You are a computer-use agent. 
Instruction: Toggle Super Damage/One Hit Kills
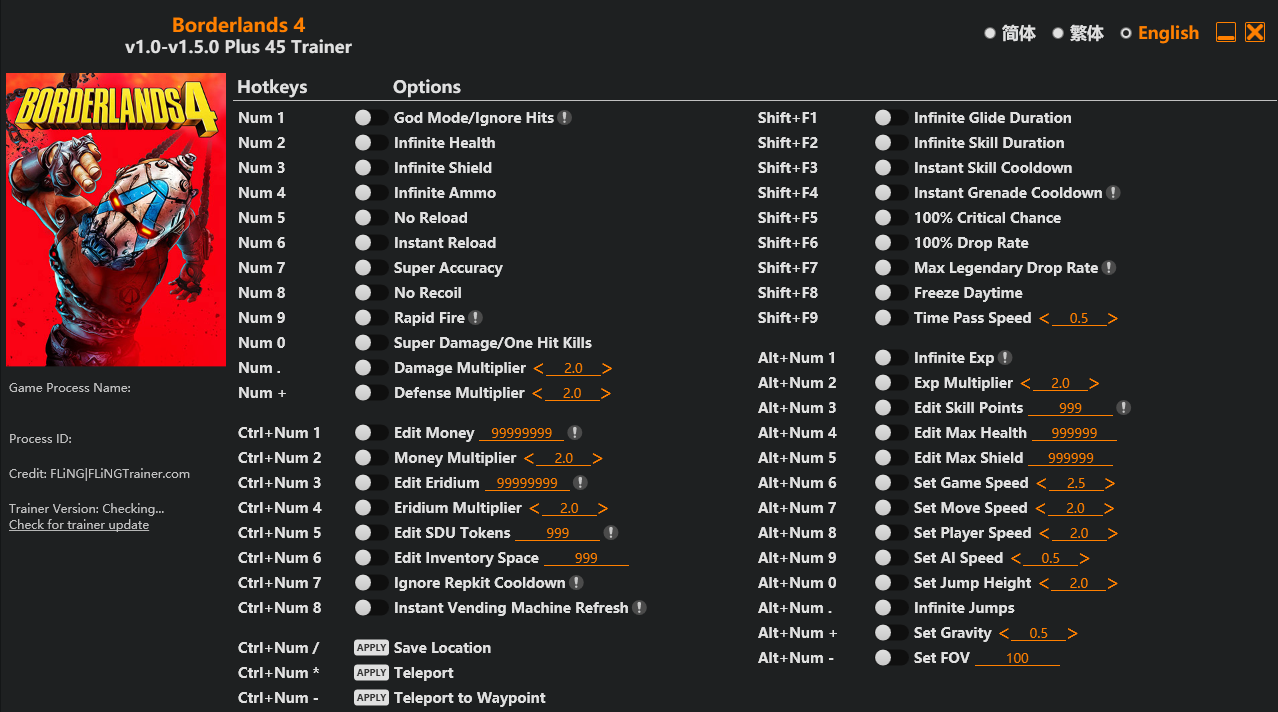point(371,343)
